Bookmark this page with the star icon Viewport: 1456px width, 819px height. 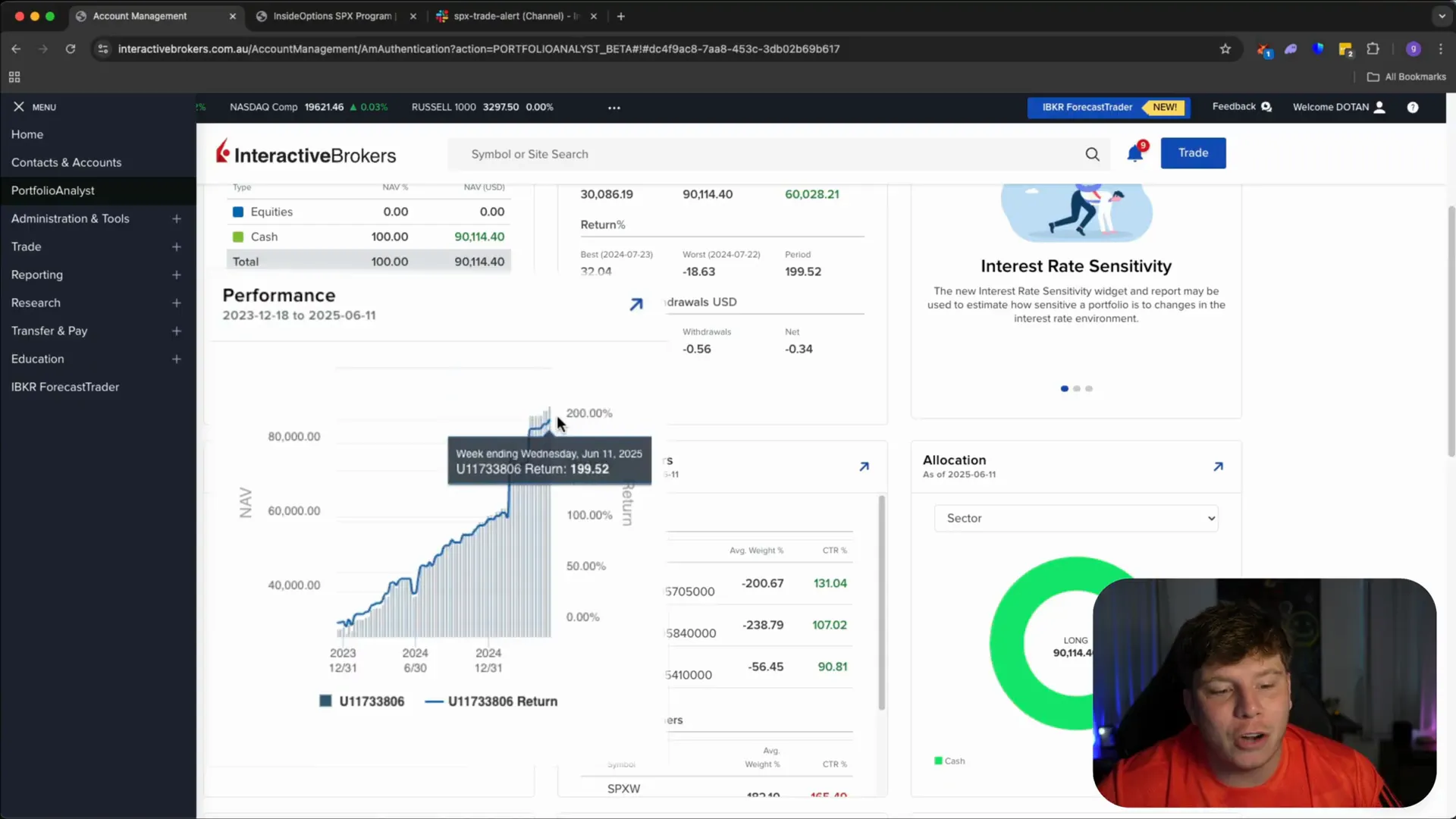pyautogui.click(x=1225, y=49)
